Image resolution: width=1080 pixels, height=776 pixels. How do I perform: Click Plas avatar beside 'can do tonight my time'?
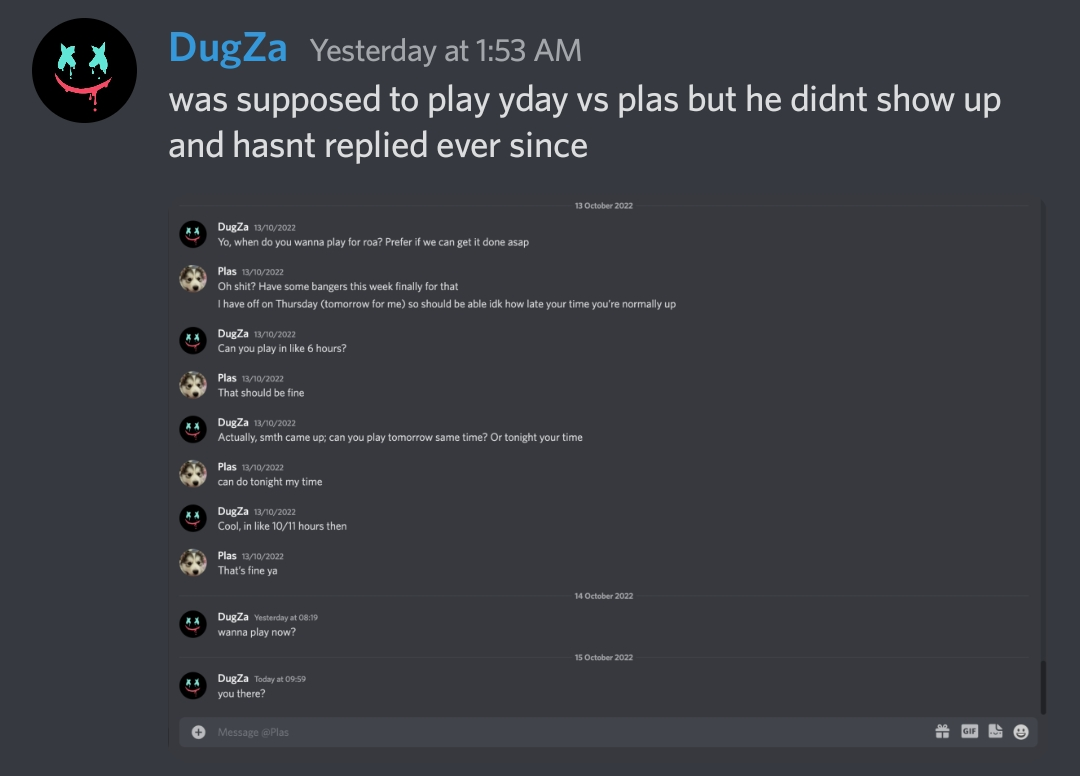point(193,474)
